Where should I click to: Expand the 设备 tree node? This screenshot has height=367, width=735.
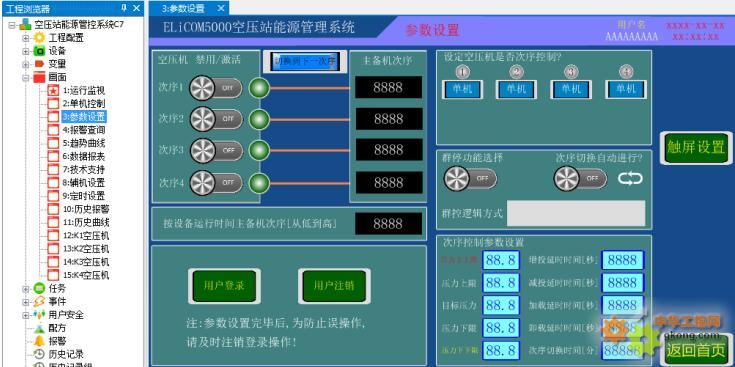click(x=26, y=51)
